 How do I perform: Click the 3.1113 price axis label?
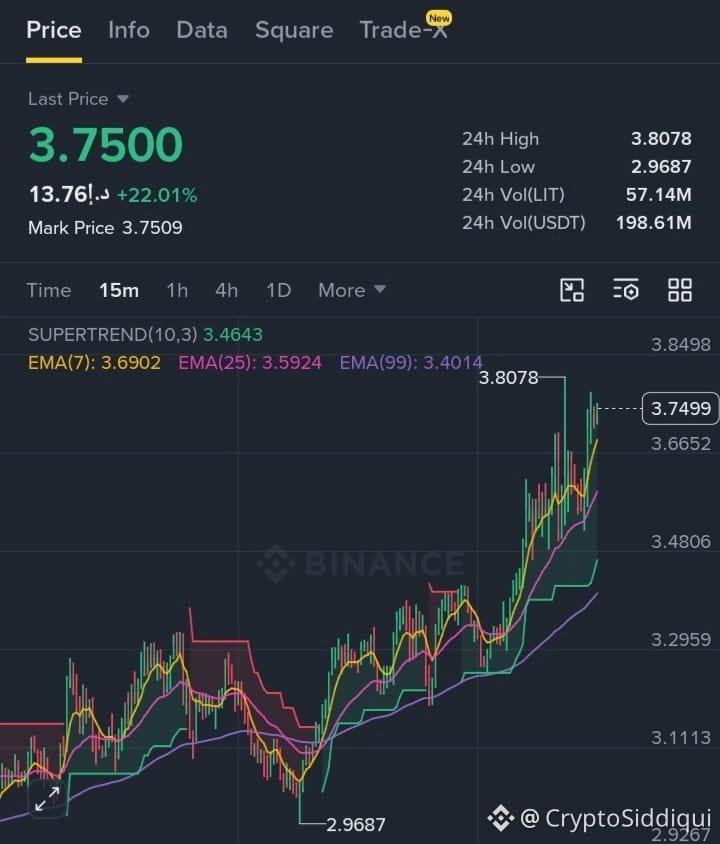pyautogui.click(x=681, y=737)
